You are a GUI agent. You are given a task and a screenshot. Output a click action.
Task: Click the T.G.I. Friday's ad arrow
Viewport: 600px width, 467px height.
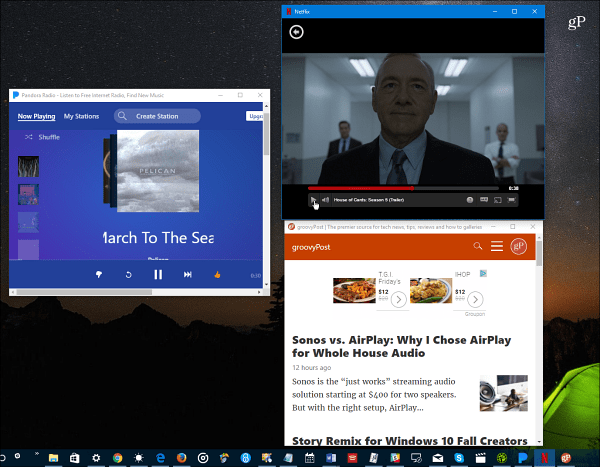[399, 299]
